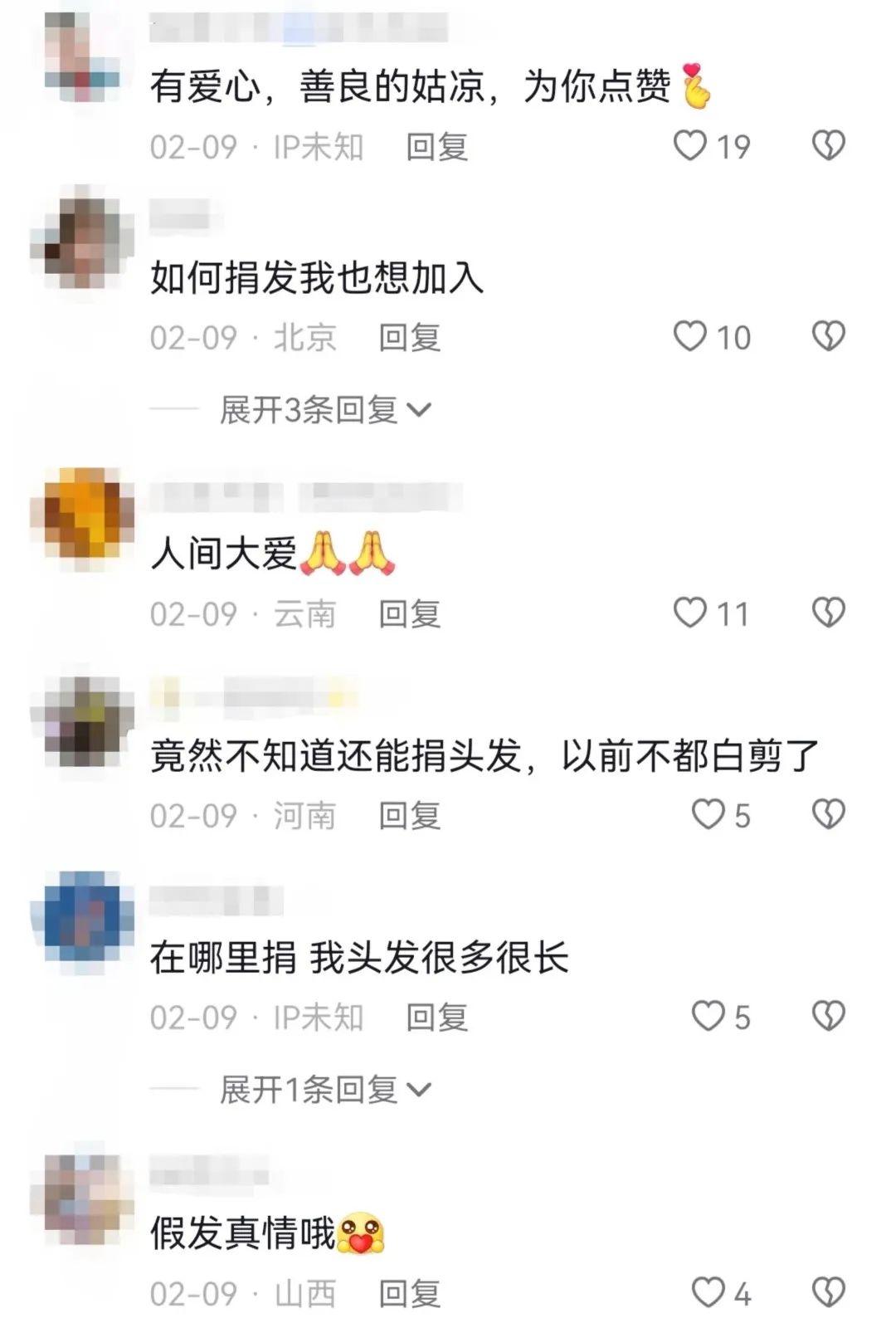Like the 人间大爱 comment

coord(689,613)
